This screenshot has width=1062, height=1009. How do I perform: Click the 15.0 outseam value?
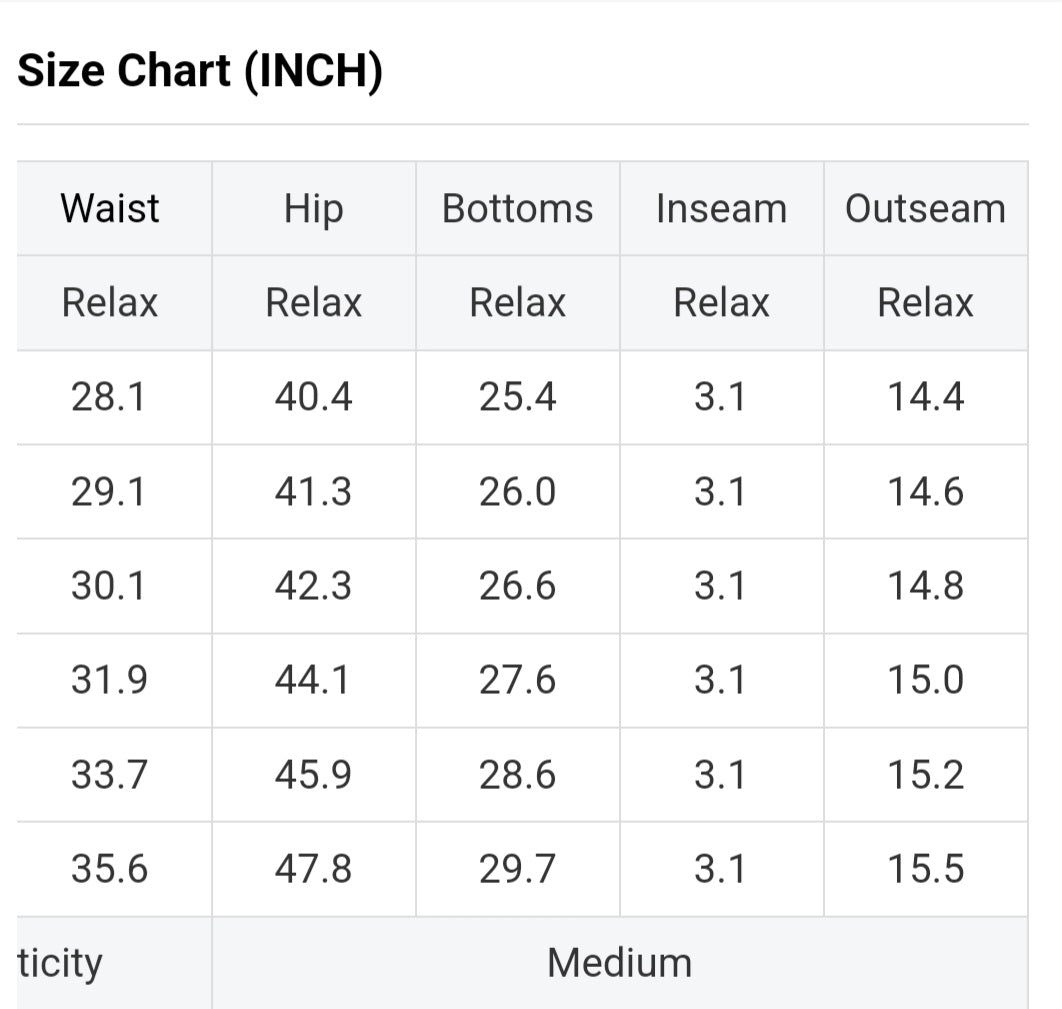925,680
